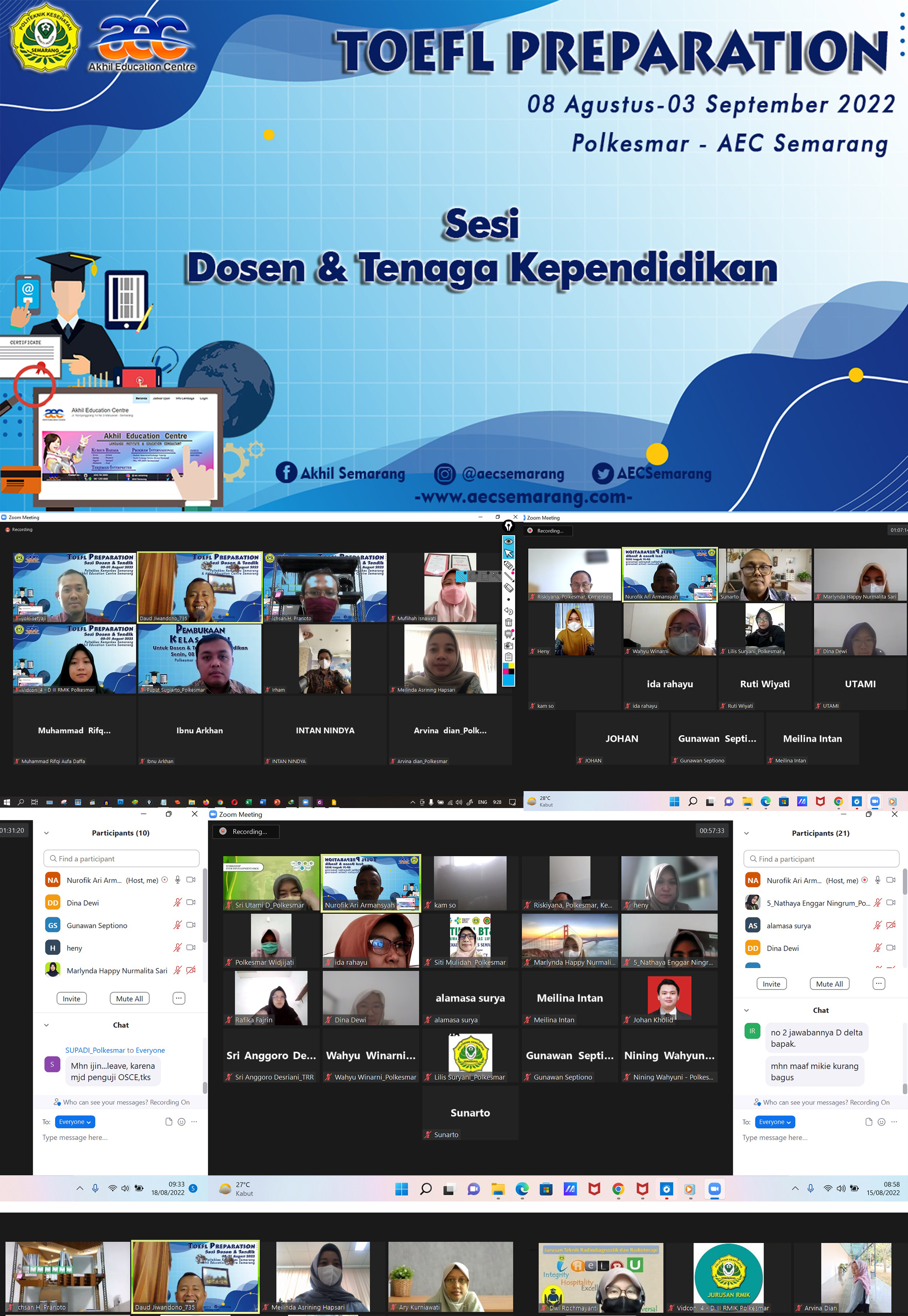
Task: Open the clipboard notes icon in toolbar
Action: (509, 657)
